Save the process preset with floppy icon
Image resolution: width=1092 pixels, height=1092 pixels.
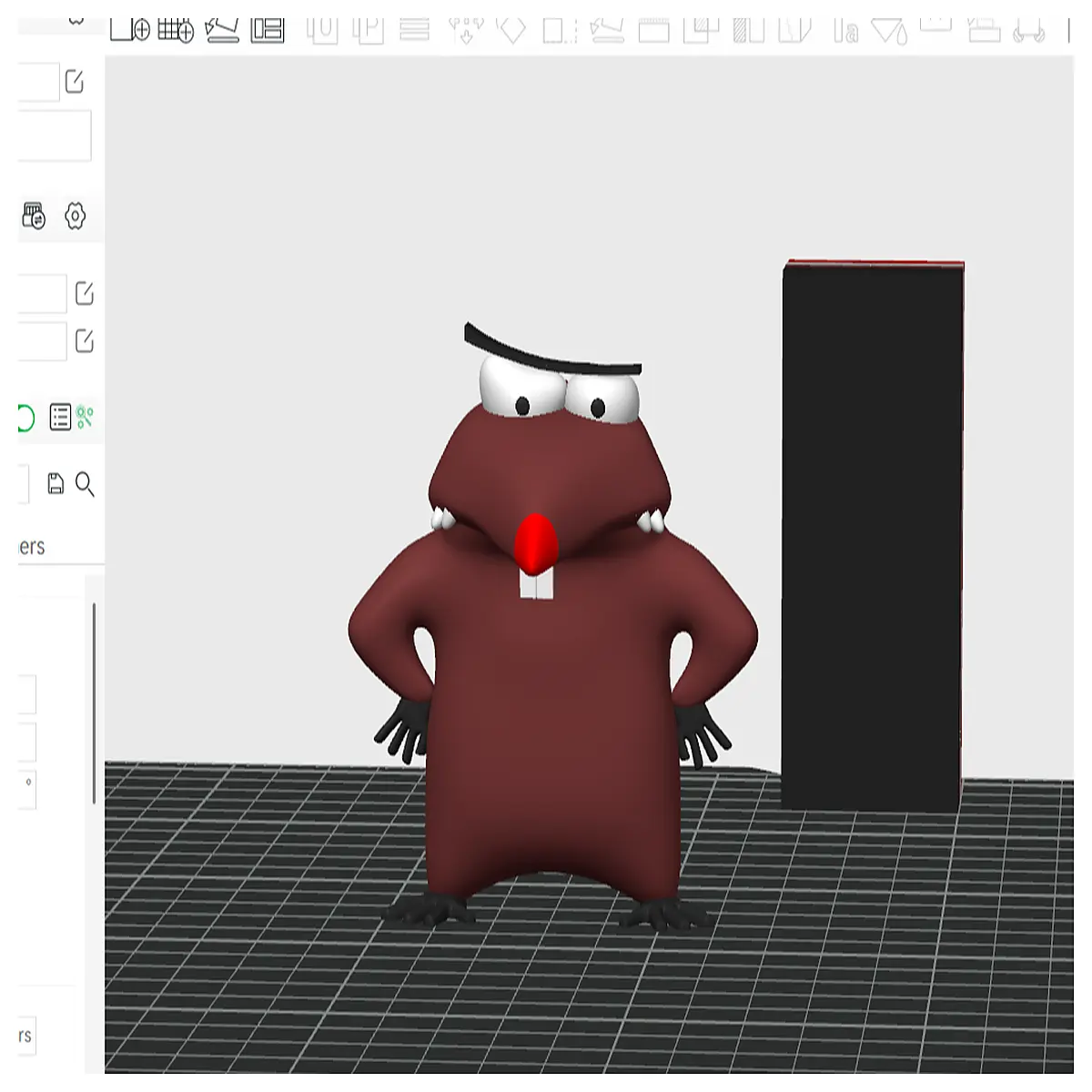click(56, 483)
